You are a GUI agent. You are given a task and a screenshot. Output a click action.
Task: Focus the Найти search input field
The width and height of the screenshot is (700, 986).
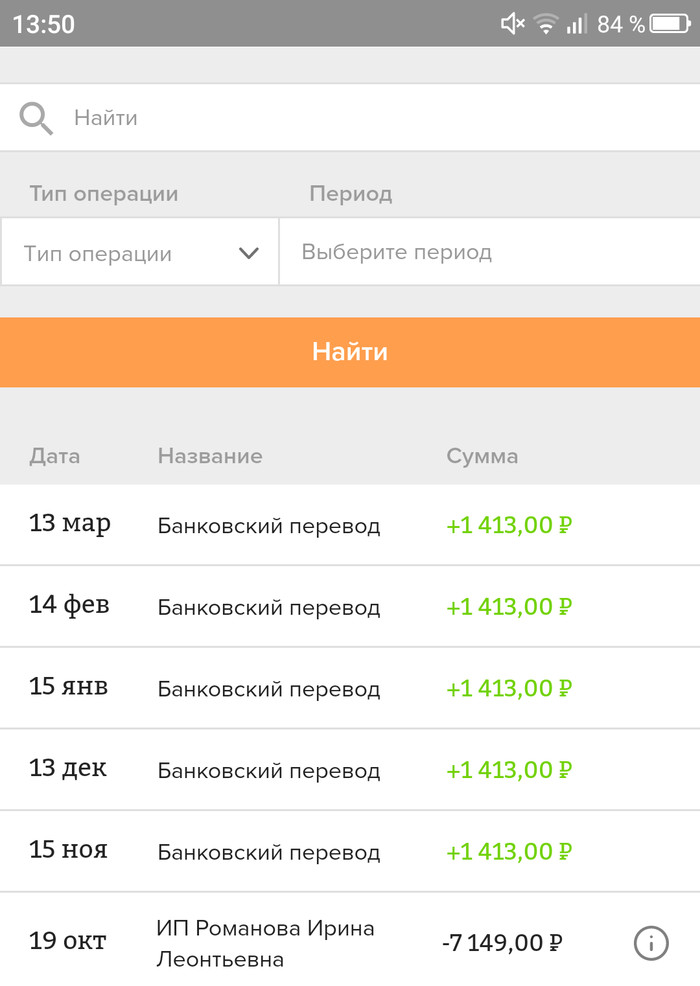point(350,118)
